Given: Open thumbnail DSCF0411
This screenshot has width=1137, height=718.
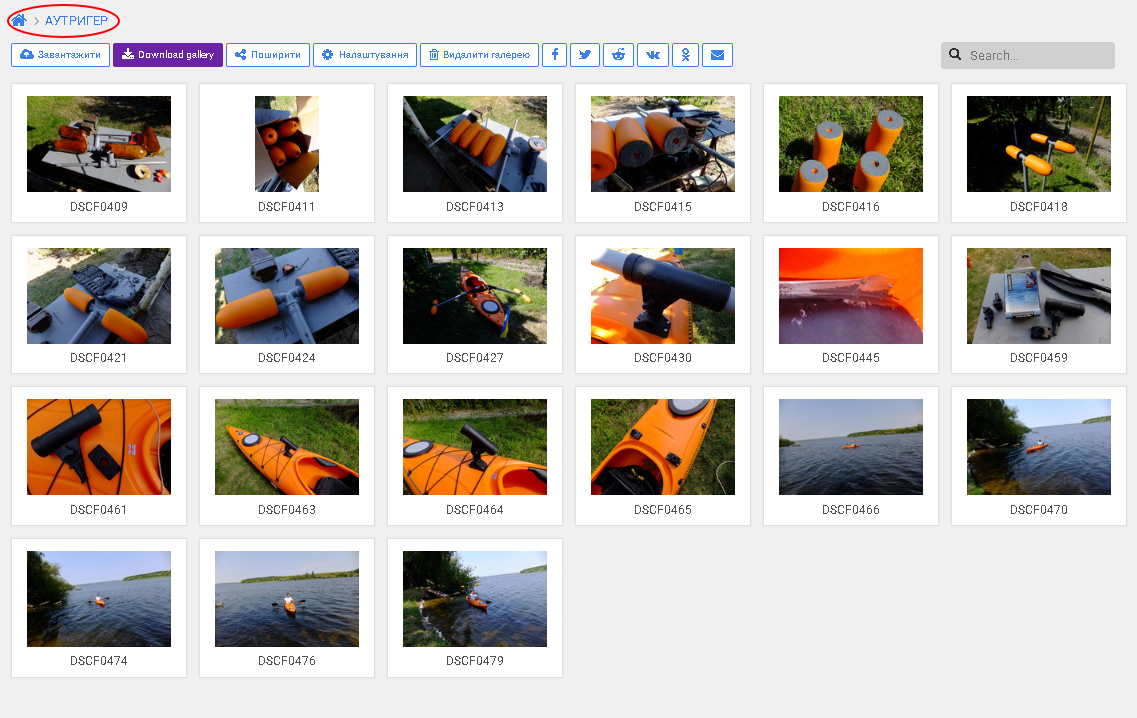Looking at the screenshot, I should tap(287, 144).
